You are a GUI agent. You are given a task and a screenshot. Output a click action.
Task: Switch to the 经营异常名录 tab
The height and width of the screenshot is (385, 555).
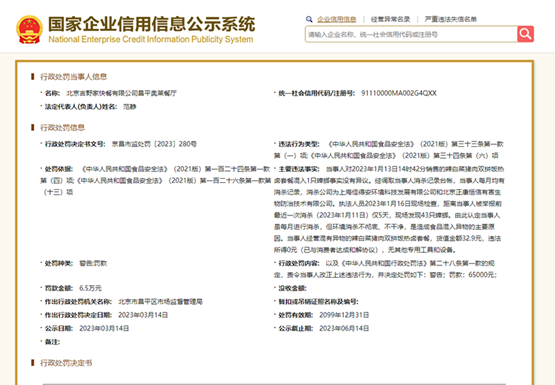pyautogui.click(x=390, y=19)
